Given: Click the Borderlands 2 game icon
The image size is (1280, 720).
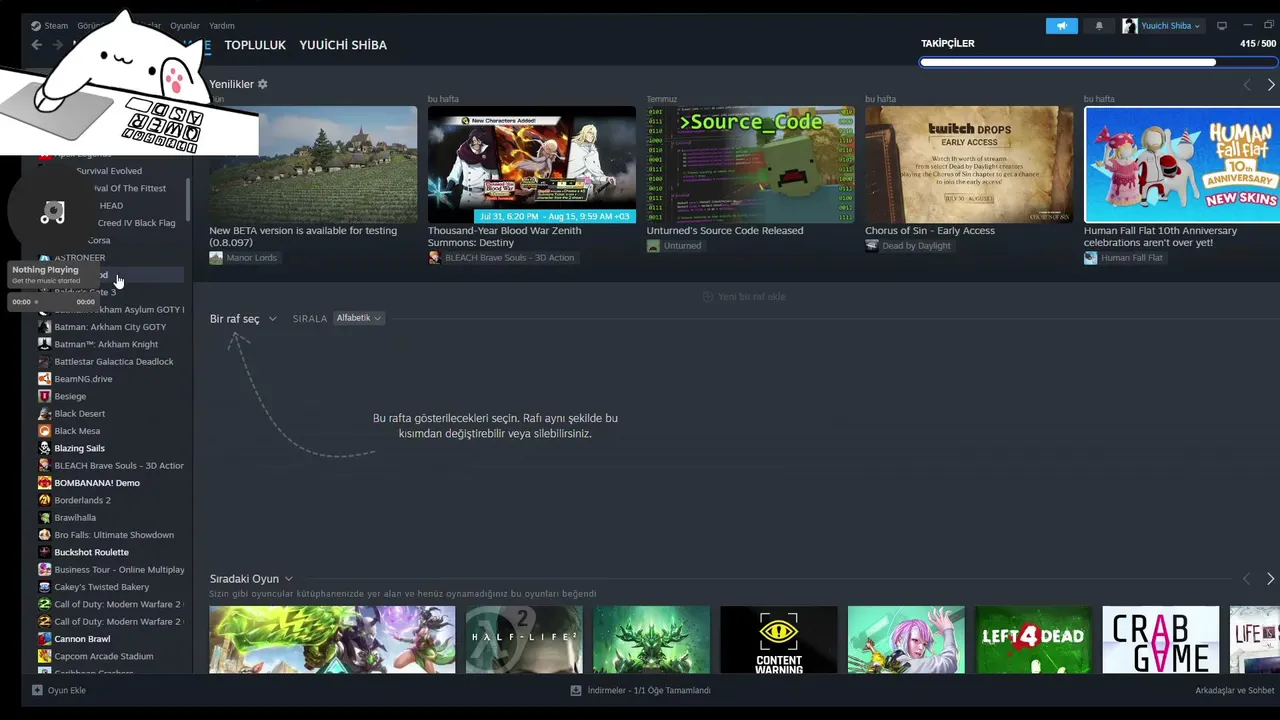Looking at the screenshot, I should [44, 500].
